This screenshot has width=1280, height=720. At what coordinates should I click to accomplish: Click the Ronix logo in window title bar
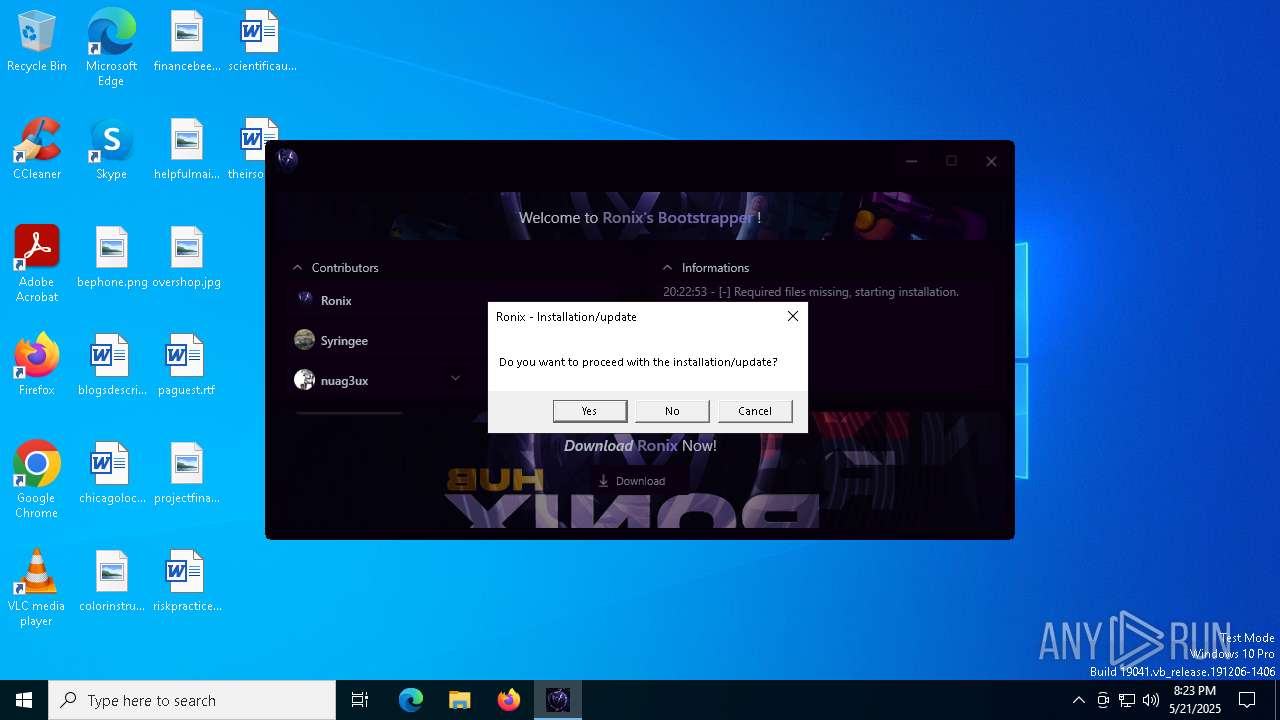[x=287, y=159]
